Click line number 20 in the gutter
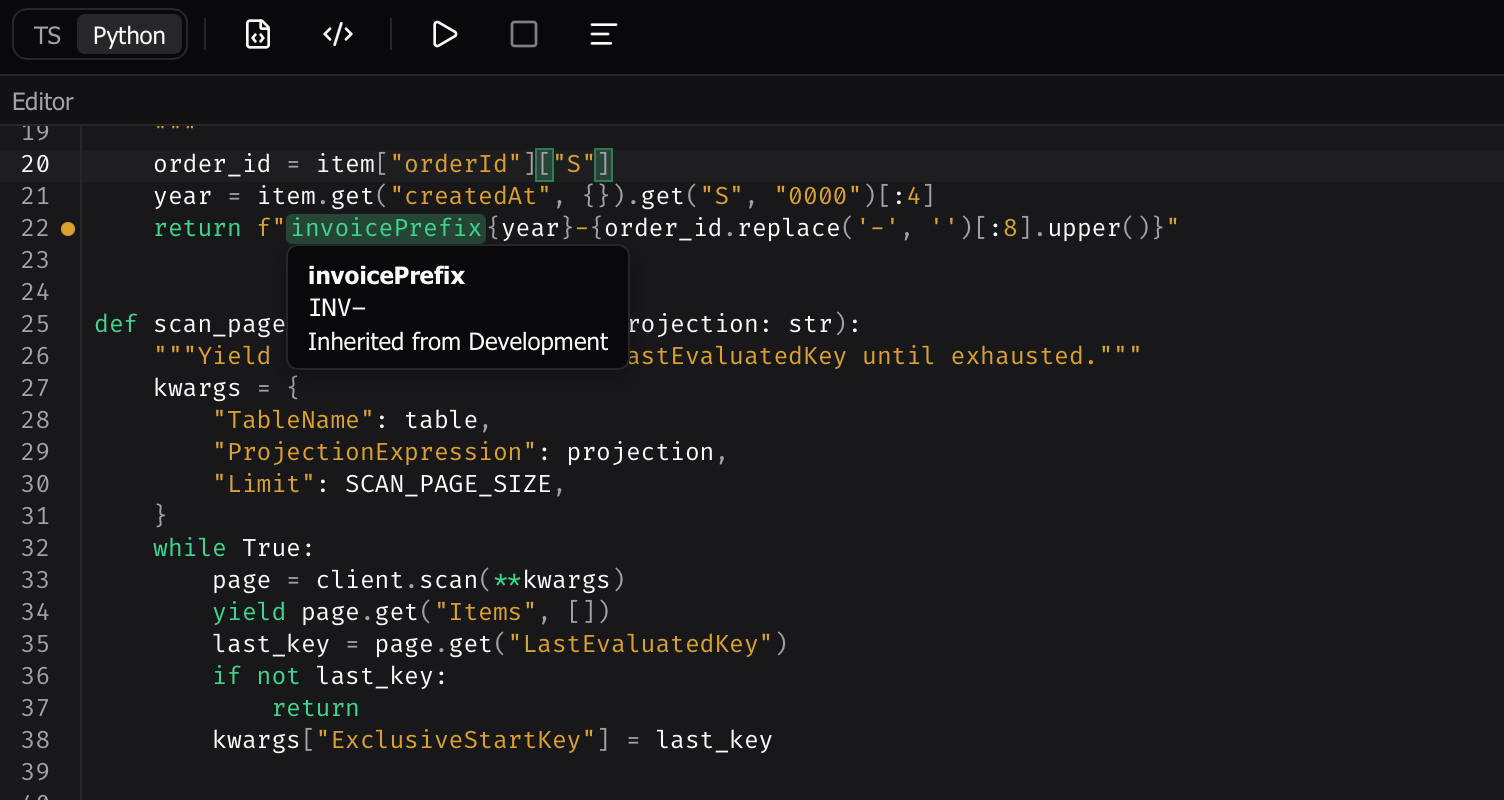 click(x=35, y=164)
